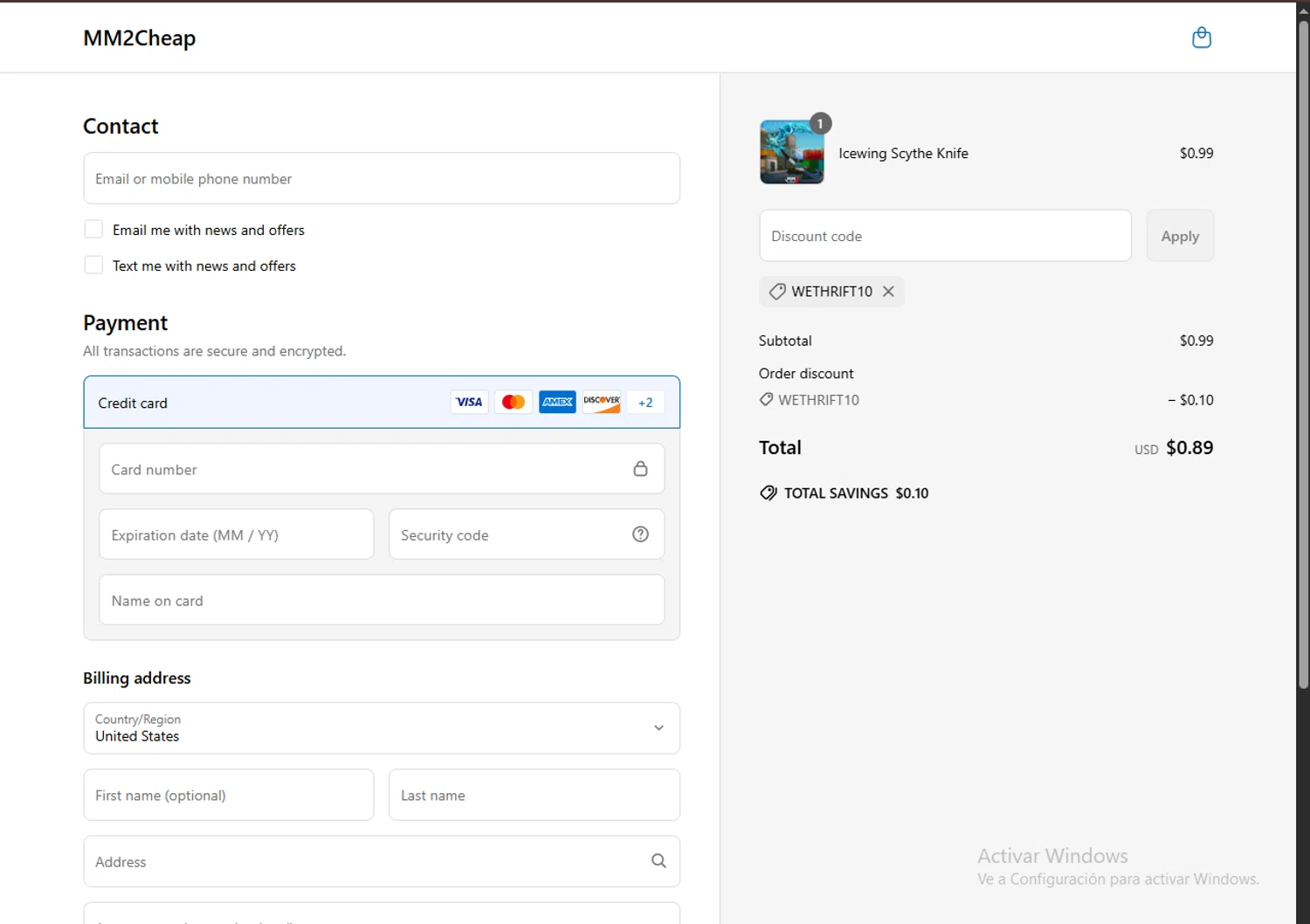
Task: Enable Text me with news and offers
Action: 93,265
